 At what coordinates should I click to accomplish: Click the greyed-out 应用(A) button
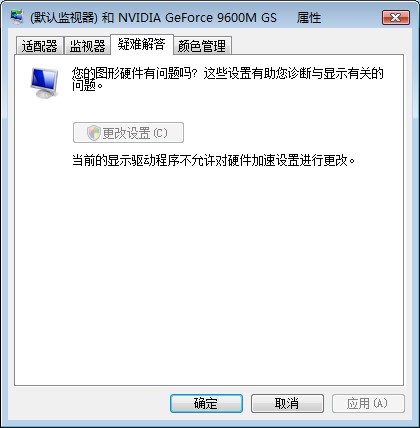click(x=368, y=404)
